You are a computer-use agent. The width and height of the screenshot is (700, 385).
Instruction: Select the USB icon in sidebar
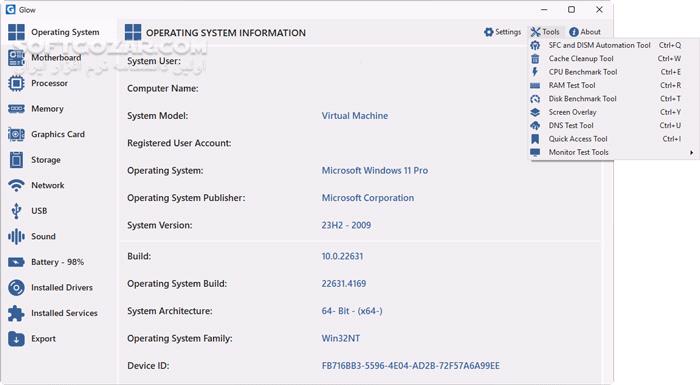click(16, 211)
